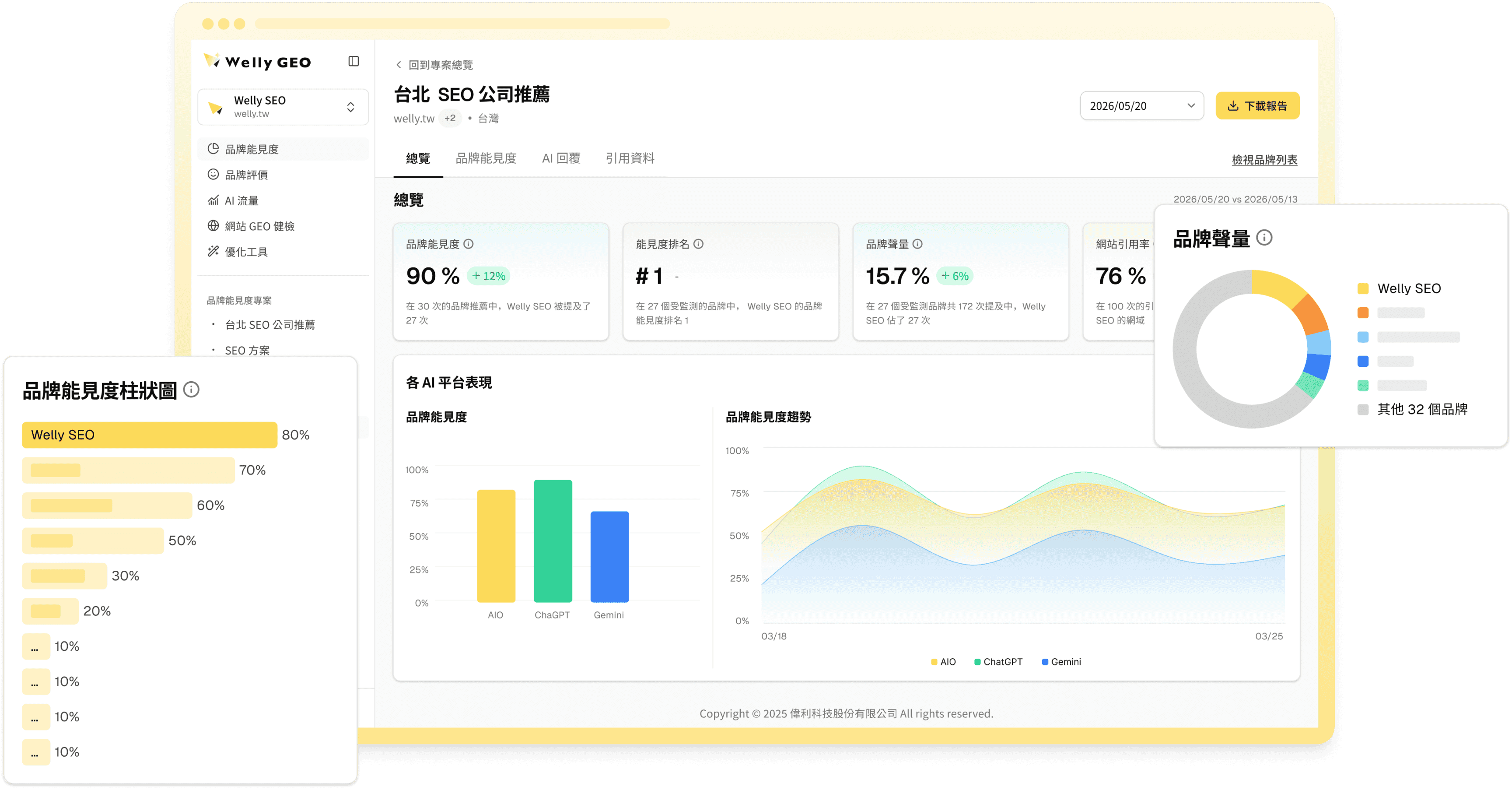The height and width of the screenshot is (790, 1512).
Task: Switch to the 品牌能見度 tab
Action: 486,158
